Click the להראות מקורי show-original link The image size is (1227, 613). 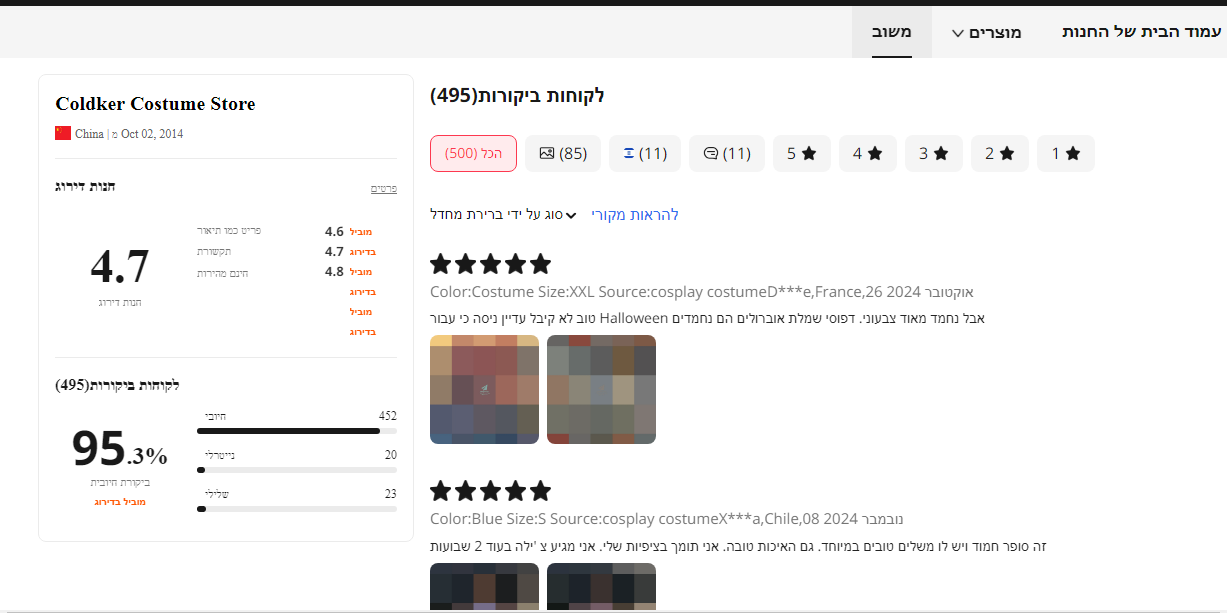[x=634, y=214]
